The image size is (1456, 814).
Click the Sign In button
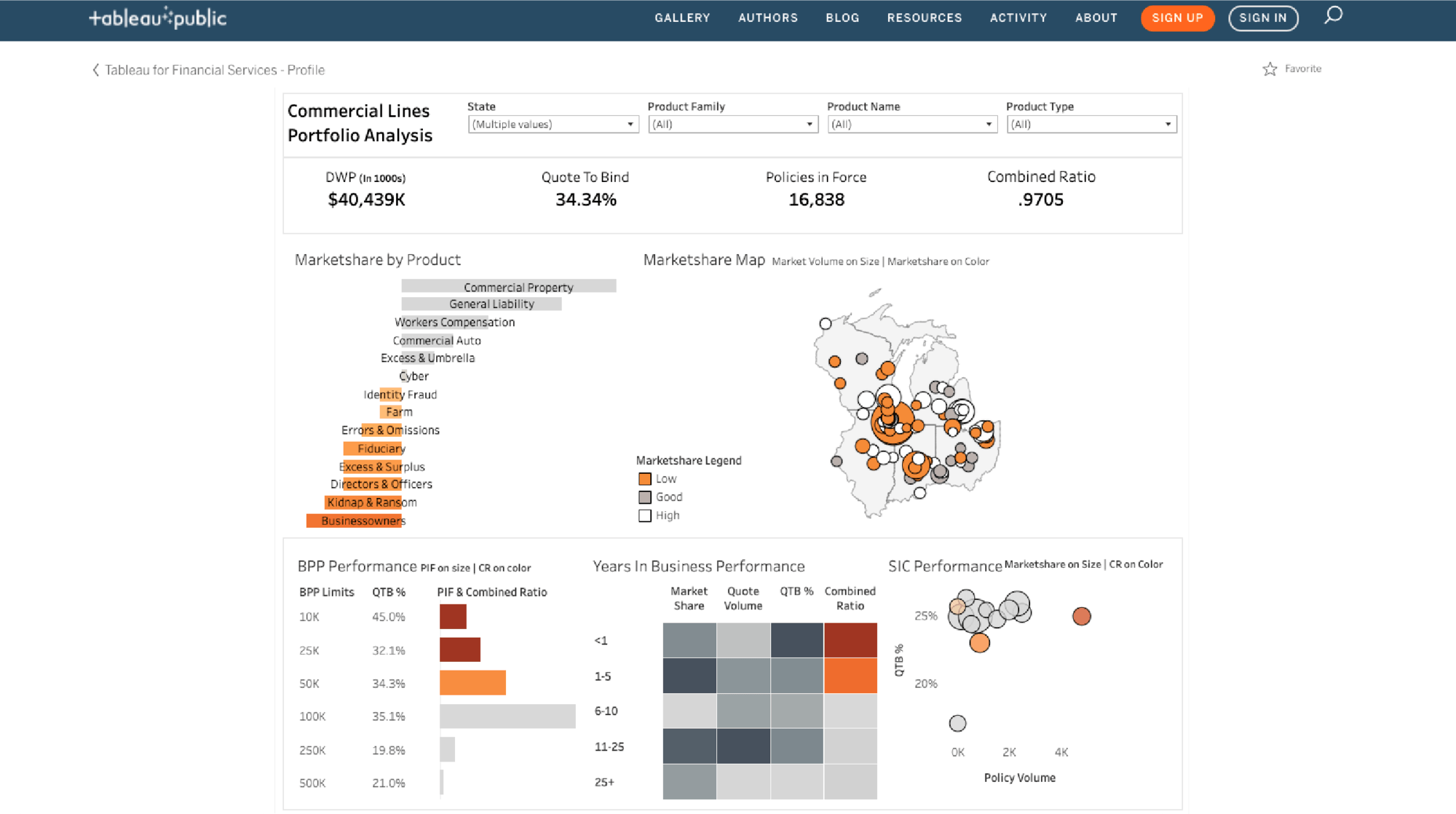tap(1263, 17)
